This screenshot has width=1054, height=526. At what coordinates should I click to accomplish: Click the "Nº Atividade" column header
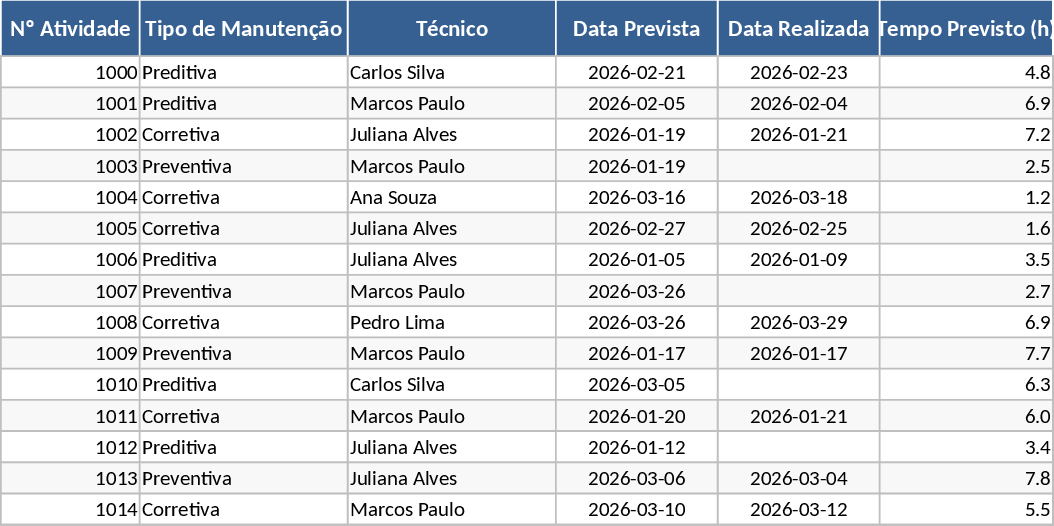pos(70,29)
